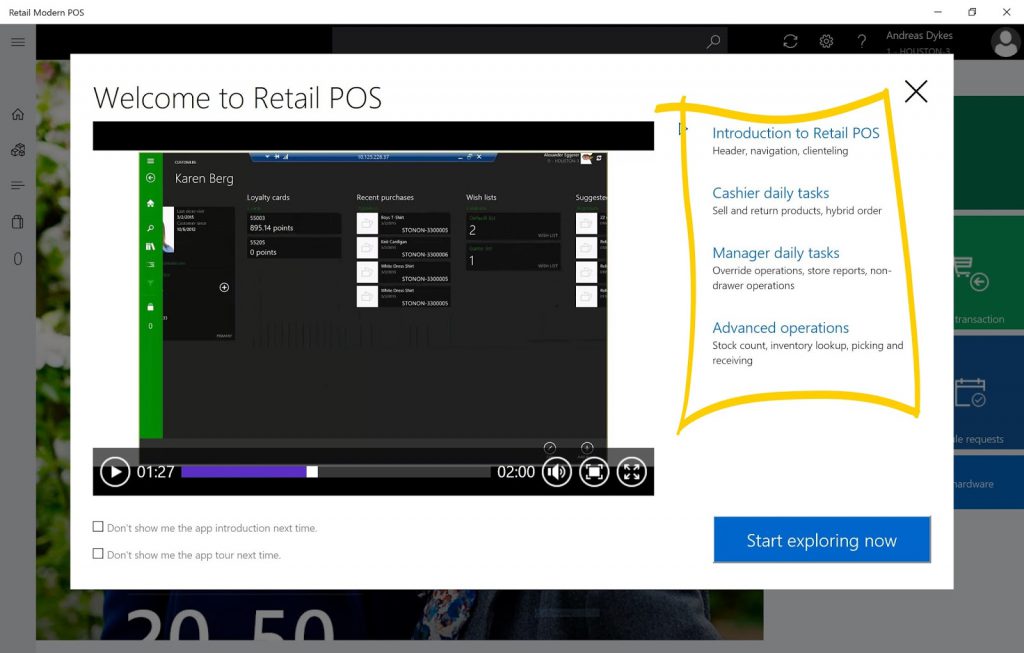Screen dimensions: 1024x653
Task: Click the video fit-to-window icon
Action: point(594,471)
